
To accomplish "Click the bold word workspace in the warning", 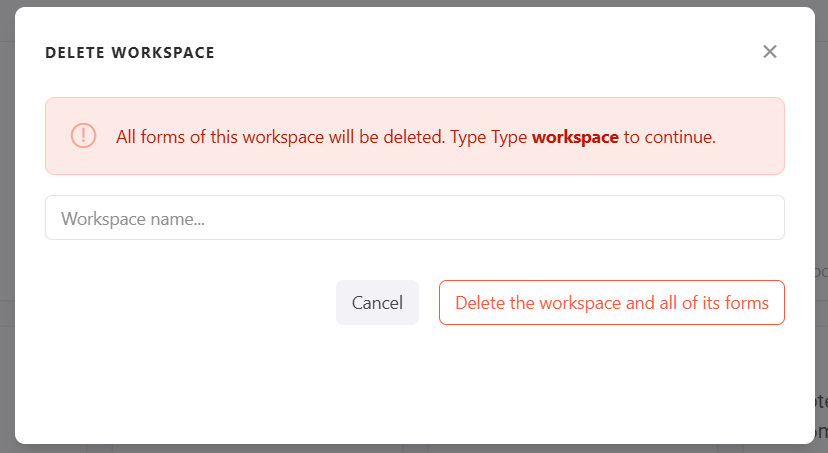I will (575, 137).
